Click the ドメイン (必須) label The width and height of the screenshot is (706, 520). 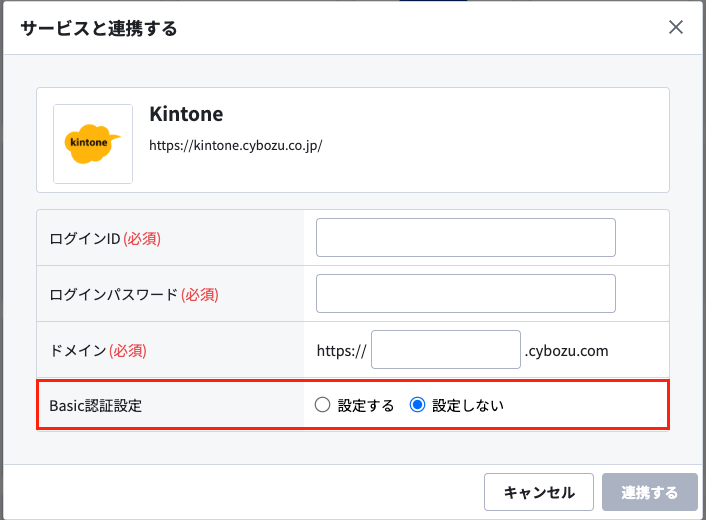click(98, 350)
